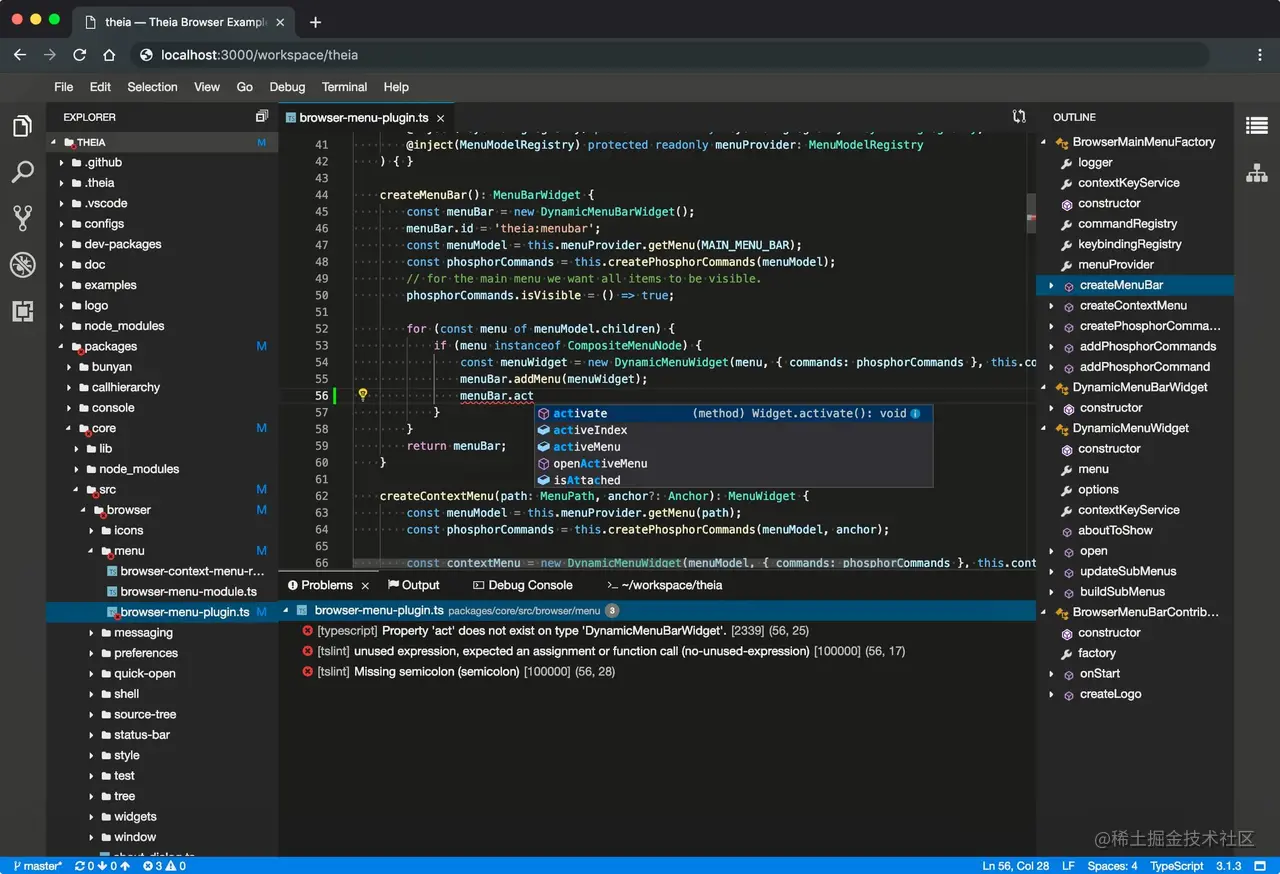Select the isAttached suggestion

pyautogui.click(x=733, y=480)
